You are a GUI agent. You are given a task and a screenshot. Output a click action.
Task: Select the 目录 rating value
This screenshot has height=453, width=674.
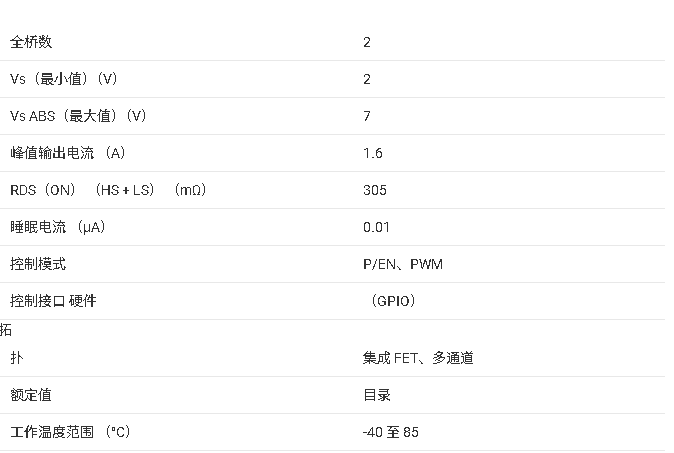377,395
